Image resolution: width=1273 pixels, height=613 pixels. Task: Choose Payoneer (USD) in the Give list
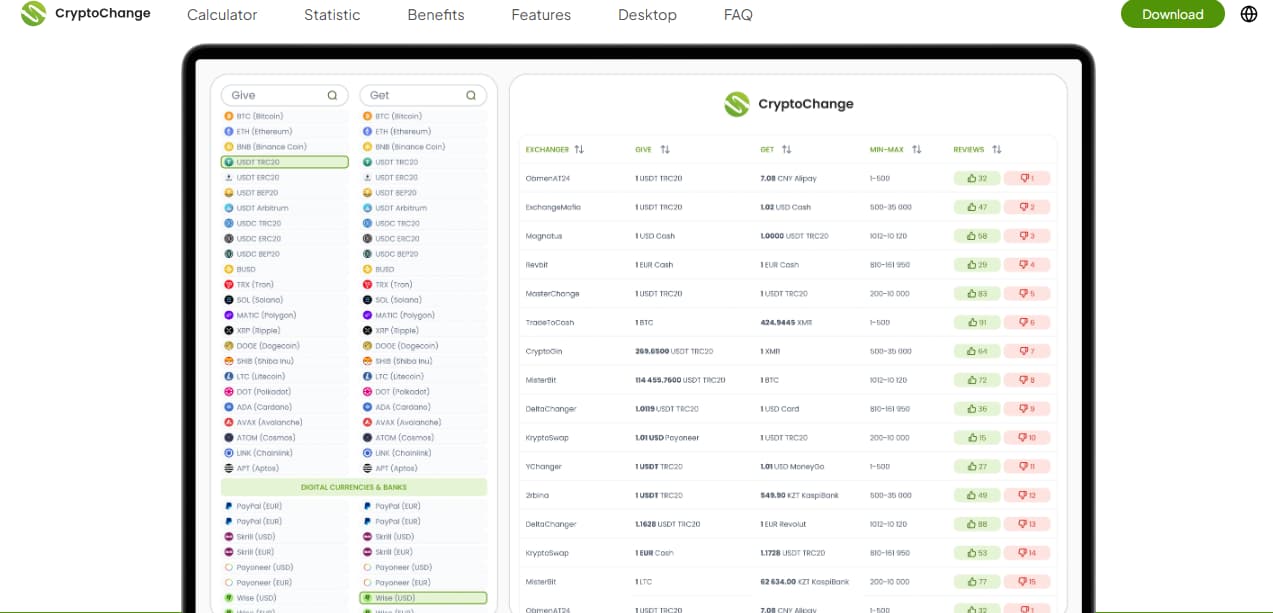point(285,567)
